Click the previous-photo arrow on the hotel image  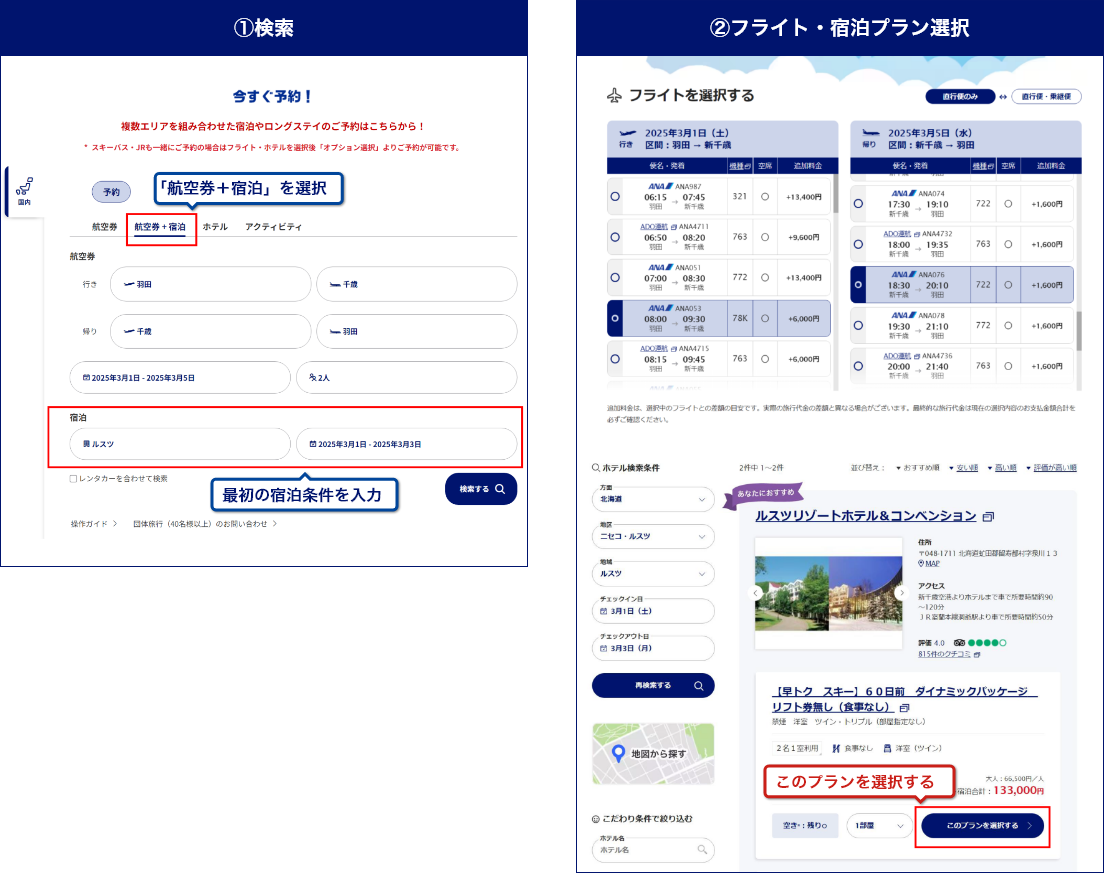(757, 592)
